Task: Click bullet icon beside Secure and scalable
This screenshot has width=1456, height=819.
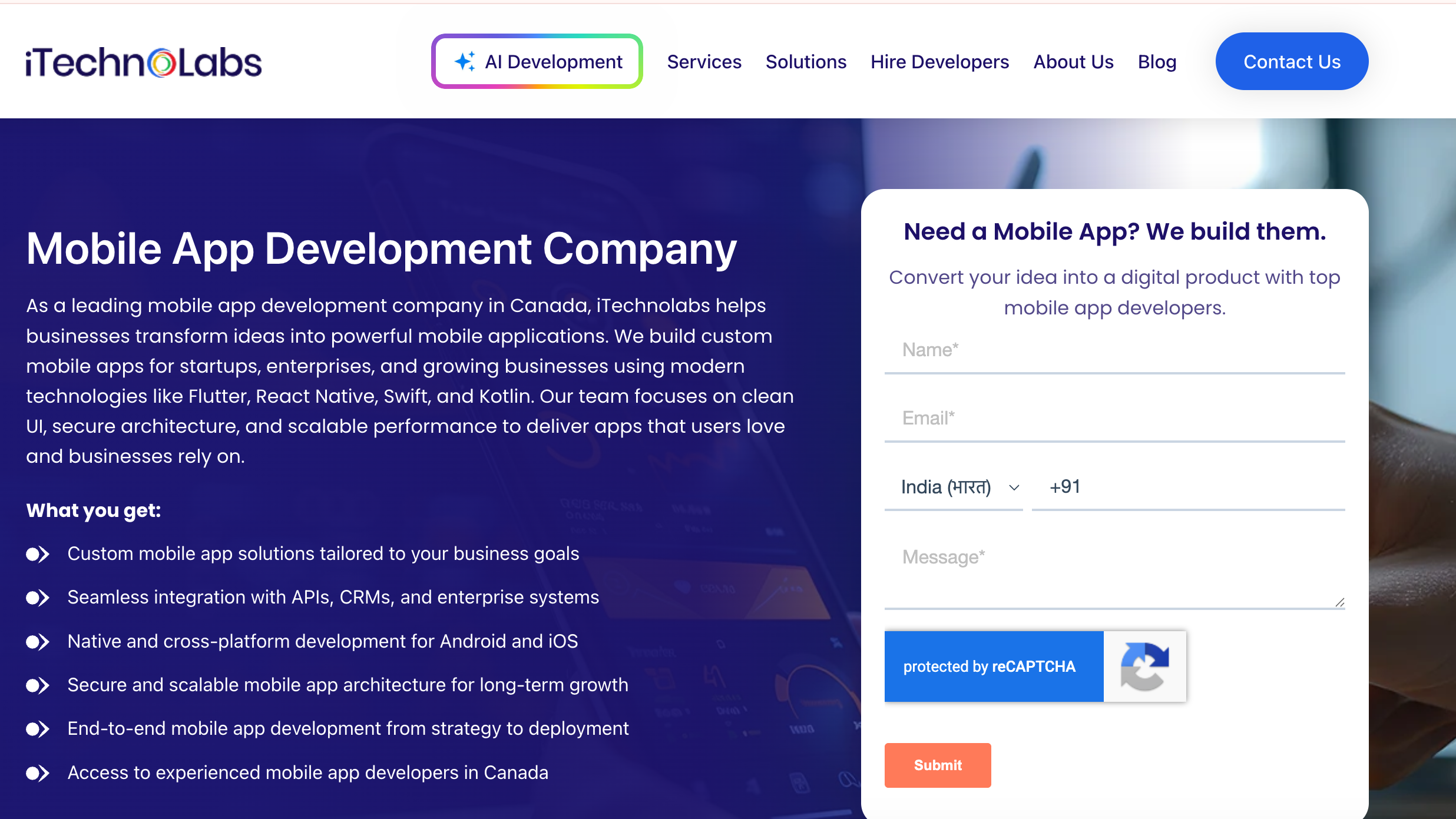Action: (x=38, y=685)
